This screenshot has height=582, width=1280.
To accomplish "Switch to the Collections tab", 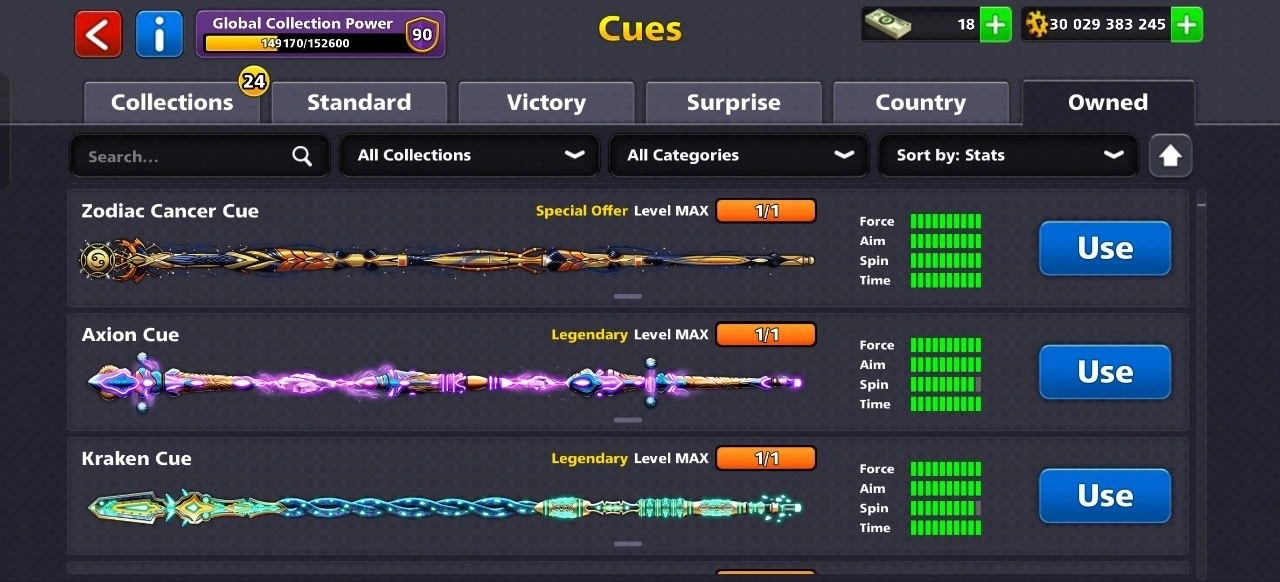I will 172,103.
